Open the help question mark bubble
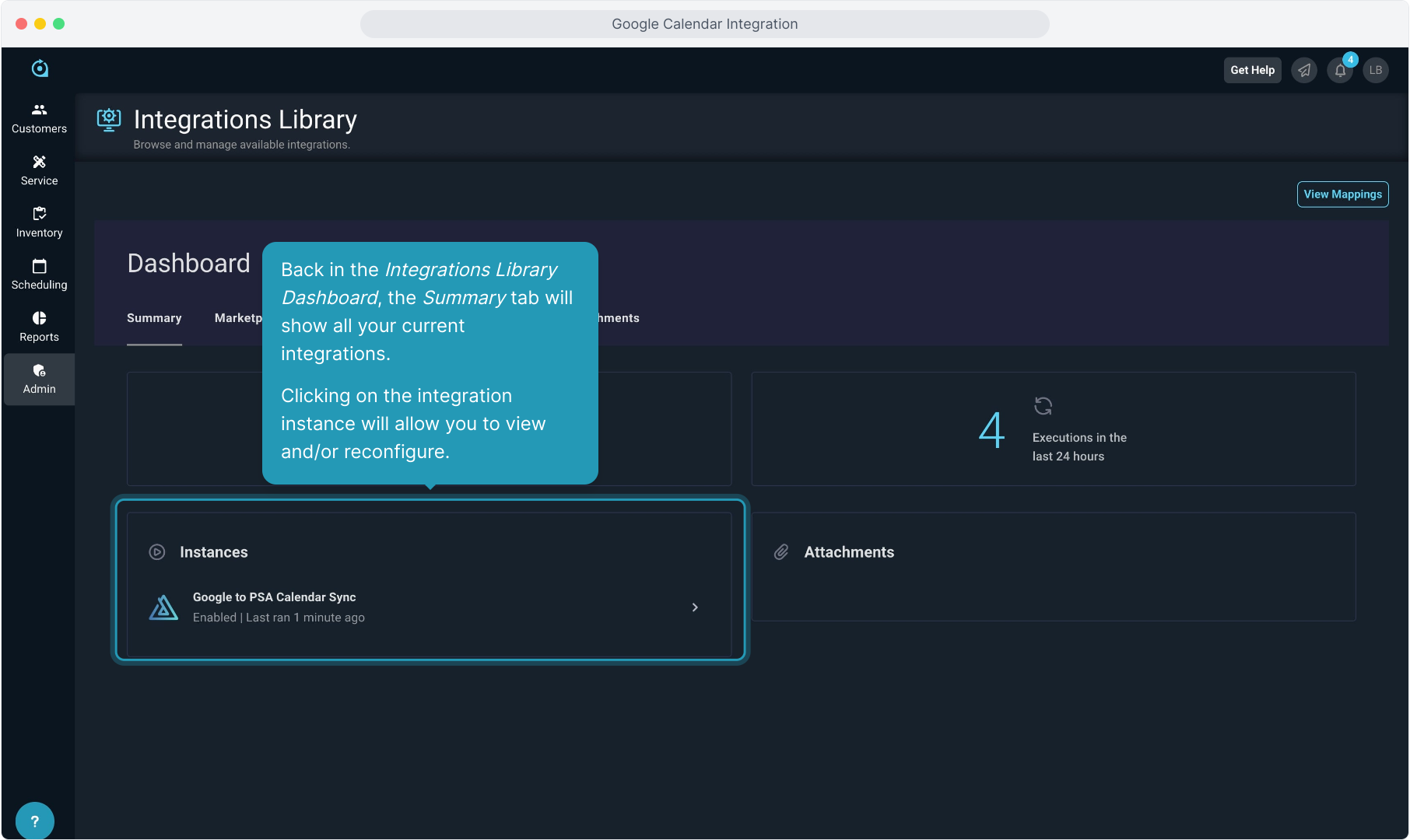The height and width of the screenshot is (840, 1410). point(34,821)
